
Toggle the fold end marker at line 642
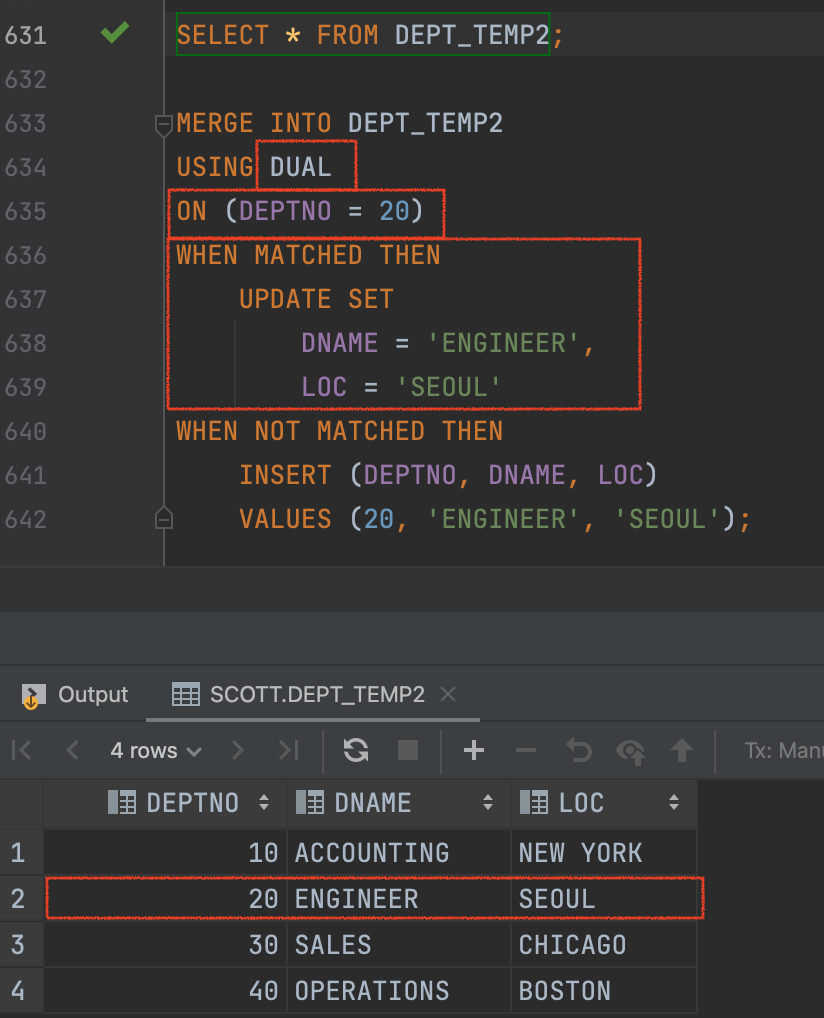tap(164, 519)
